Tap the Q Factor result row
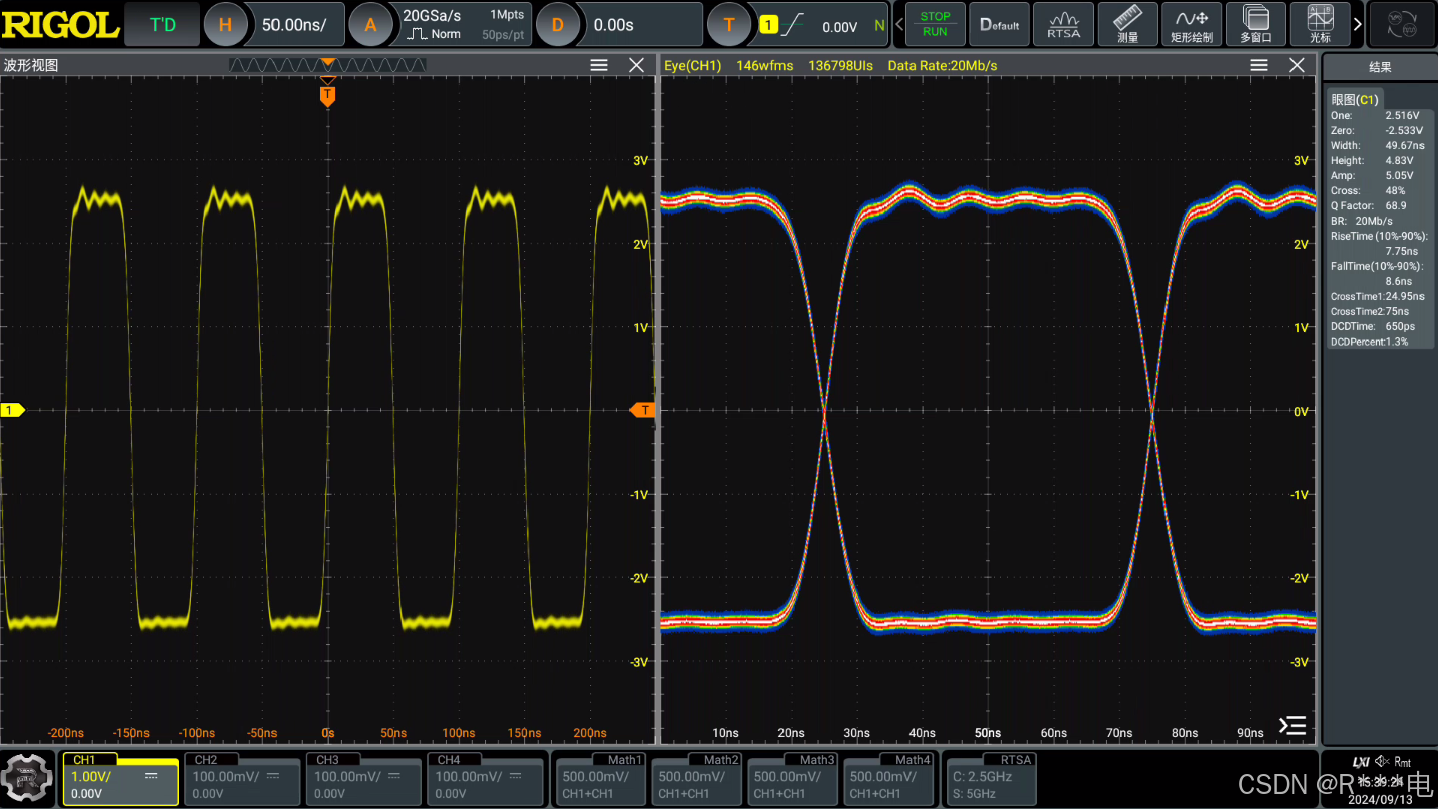The image size is (1438, 811). click(1380, 205)
